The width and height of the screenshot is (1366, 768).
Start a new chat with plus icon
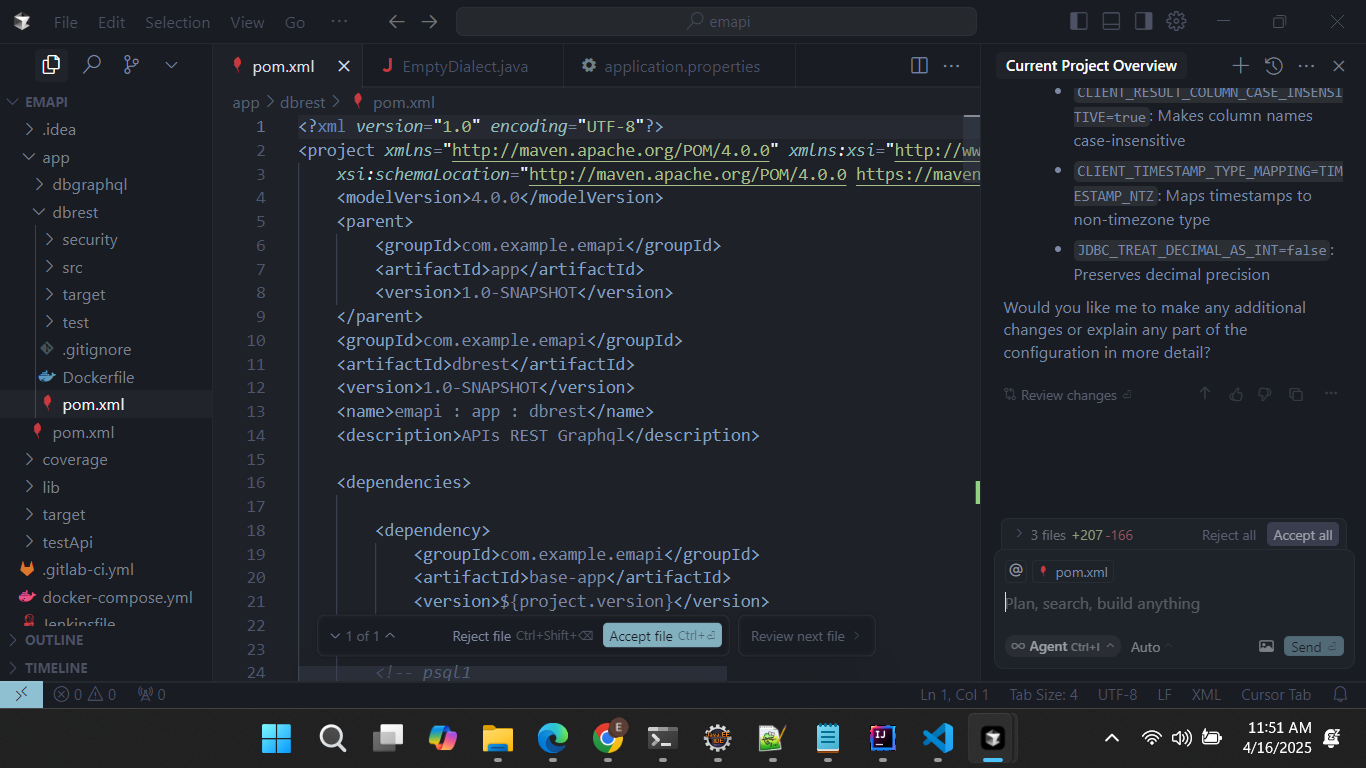click(x=1240, y=66)
